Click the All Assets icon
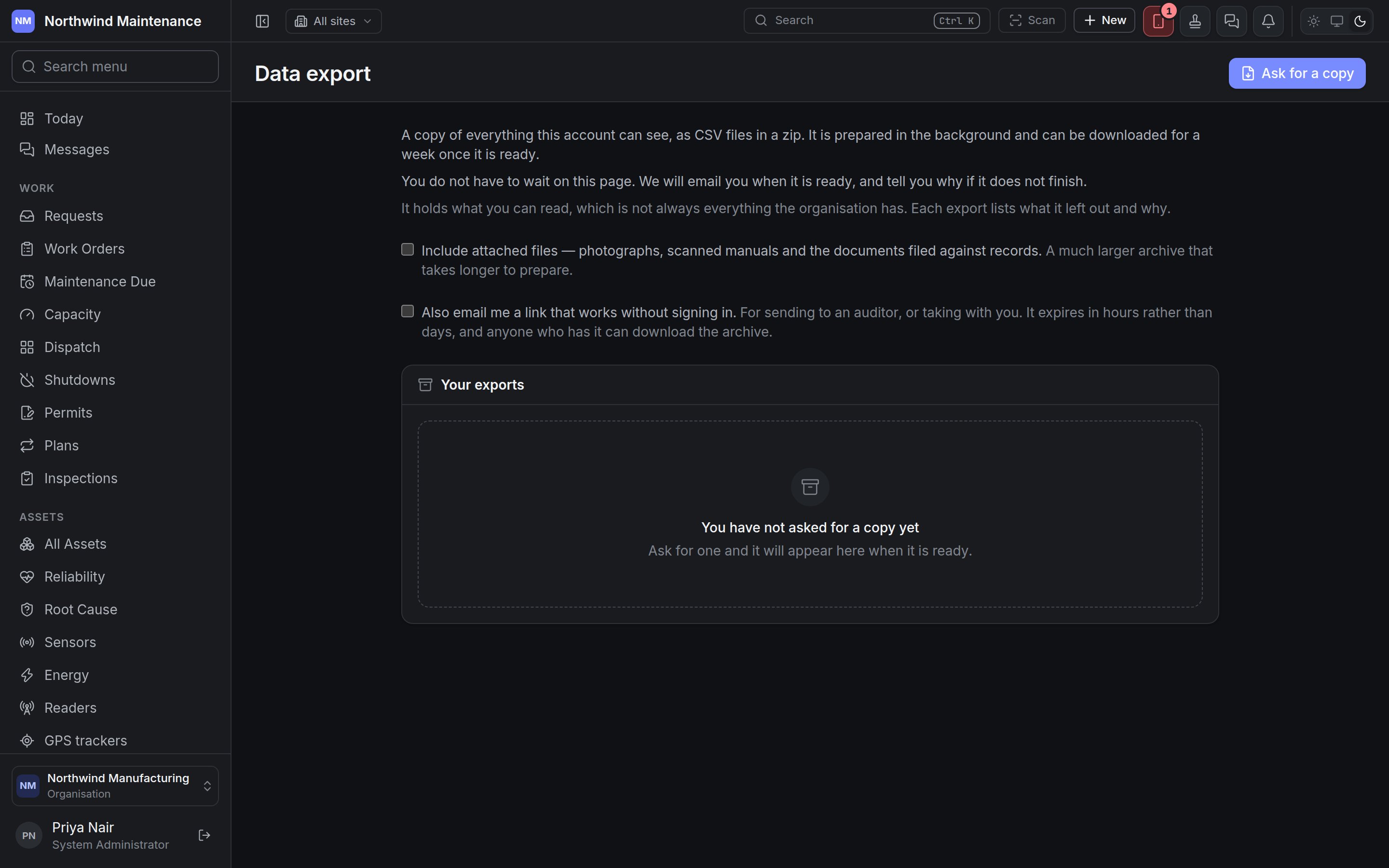Image resolution: width=1389 pixels, height=868 pixels. 27,544
